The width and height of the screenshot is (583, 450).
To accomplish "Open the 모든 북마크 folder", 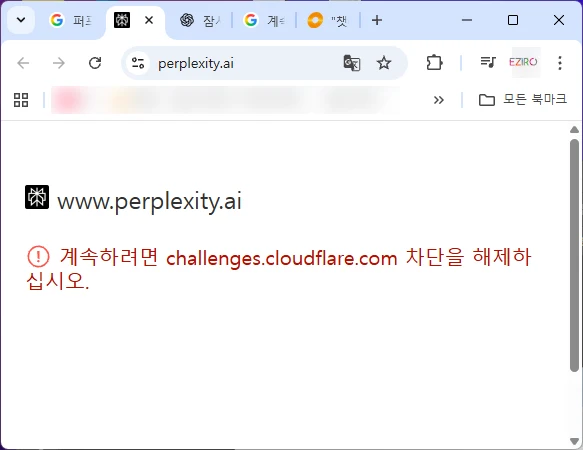I will (x=523, y=99).
